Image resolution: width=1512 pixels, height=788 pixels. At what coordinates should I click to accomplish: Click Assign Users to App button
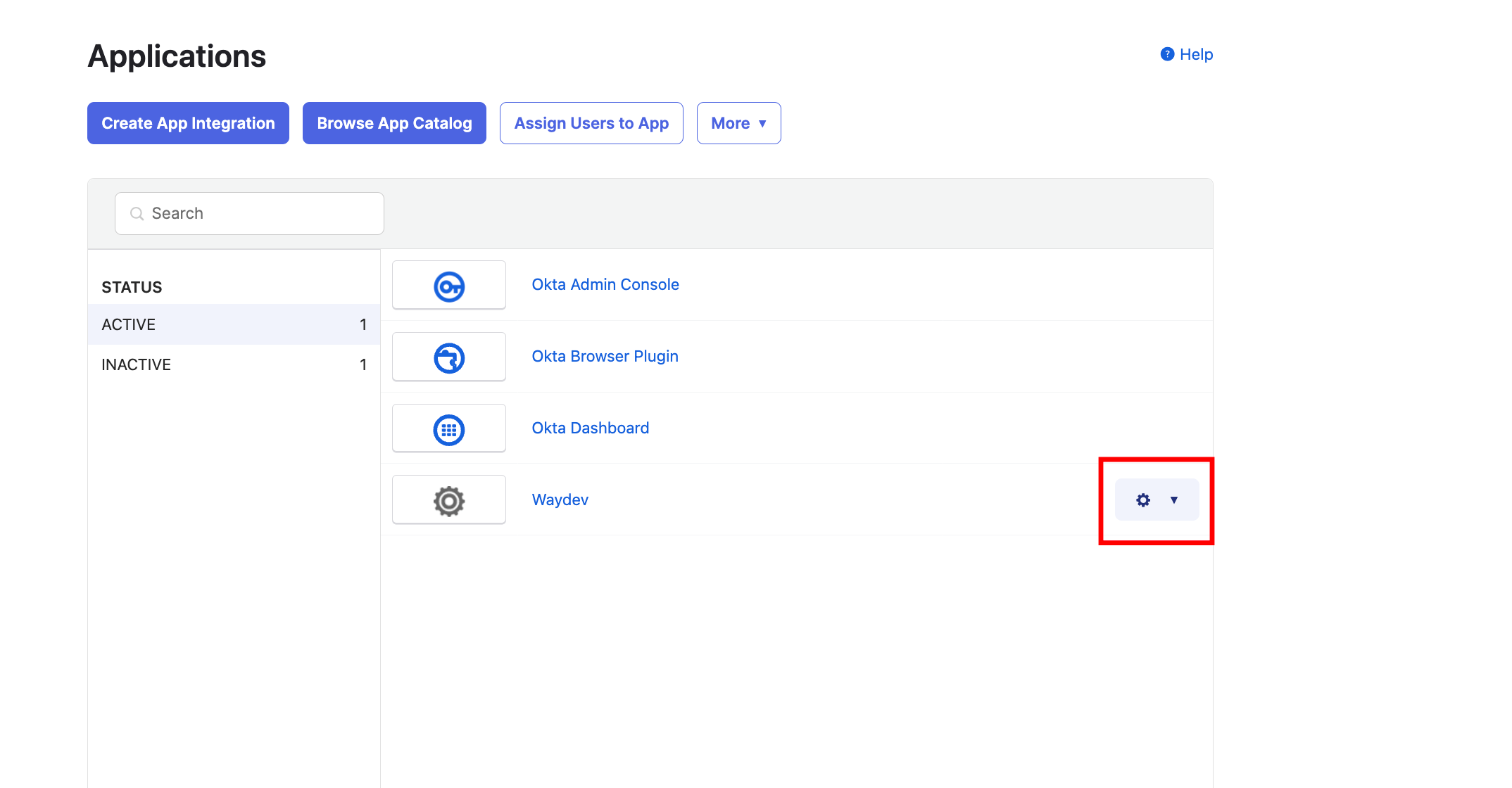pyautogui.click(x=591, y=123)
